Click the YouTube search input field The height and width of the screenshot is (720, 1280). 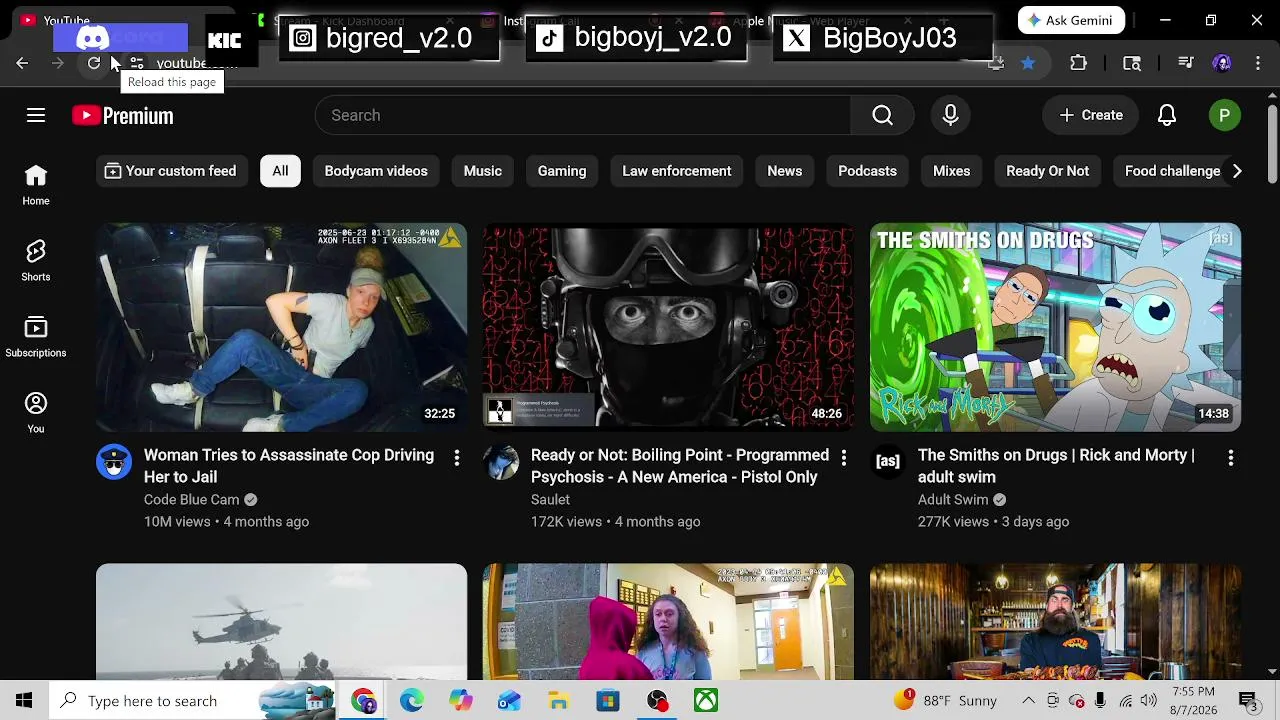point(583,115)
